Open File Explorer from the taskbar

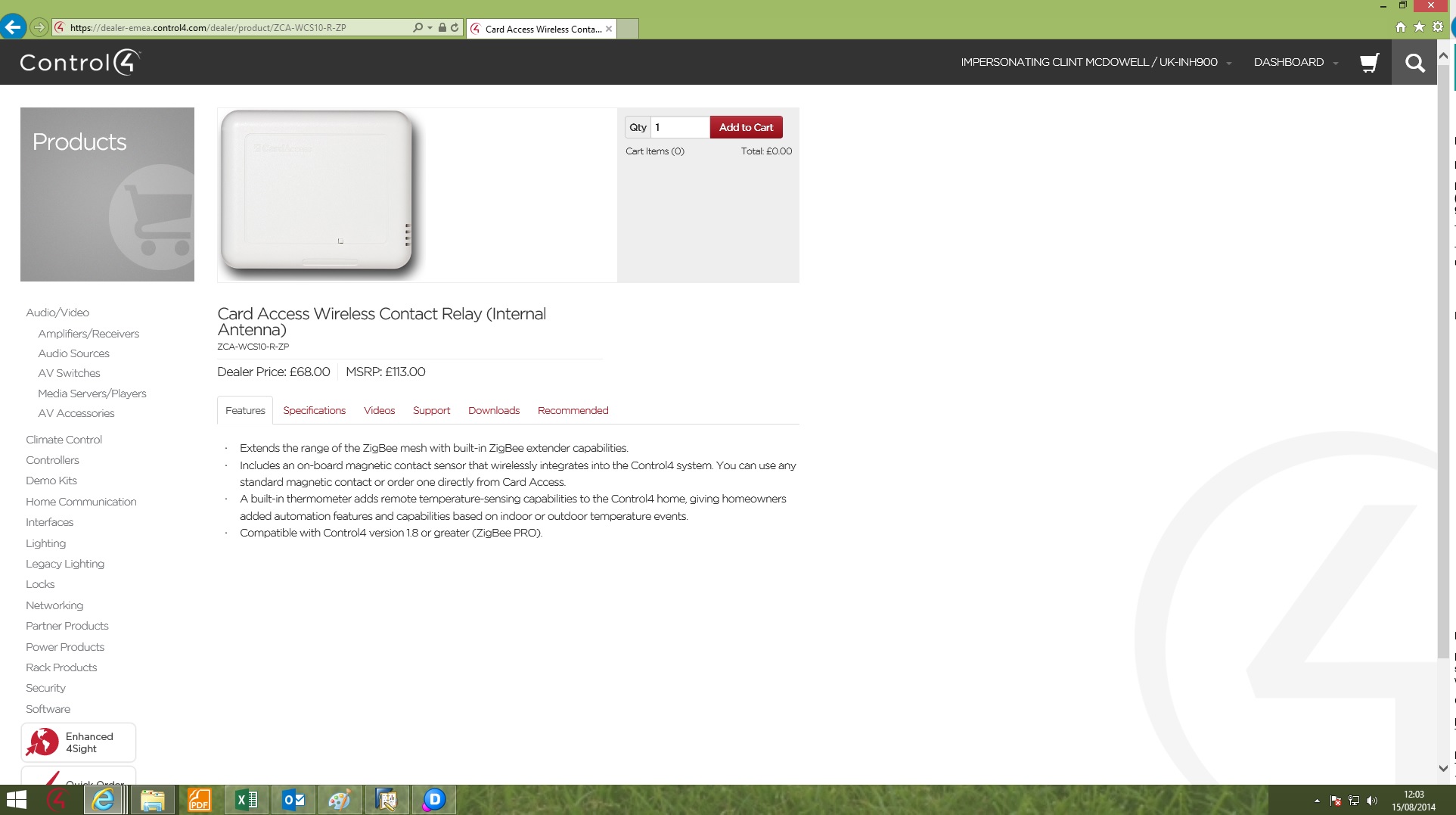tap(152, 800)
